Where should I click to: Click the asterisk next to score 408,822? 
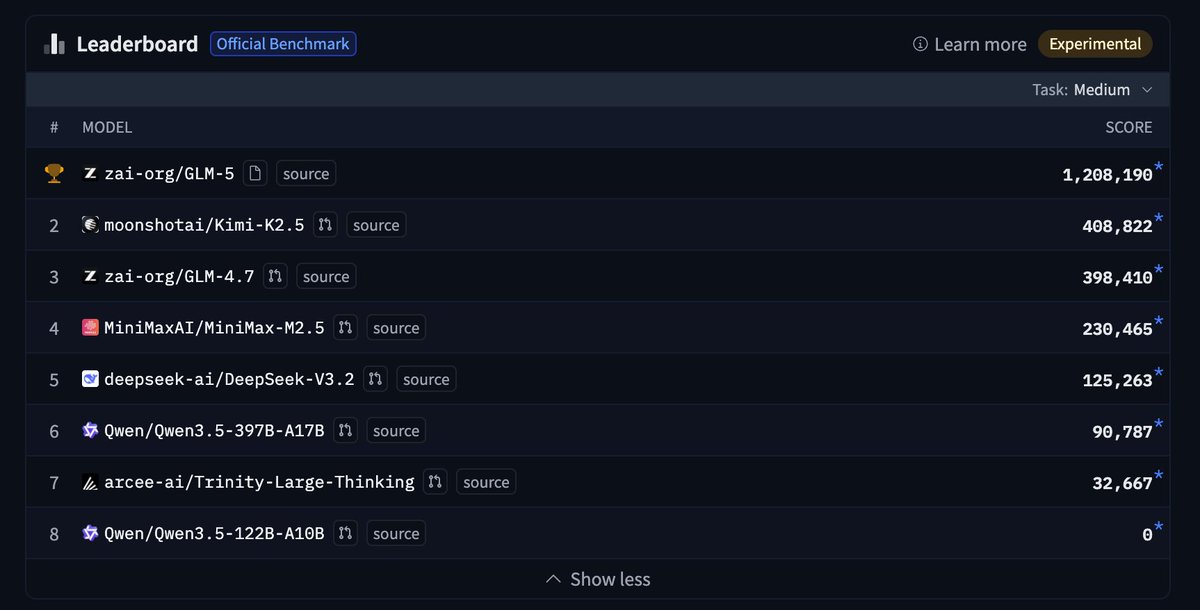point(1159,217)
